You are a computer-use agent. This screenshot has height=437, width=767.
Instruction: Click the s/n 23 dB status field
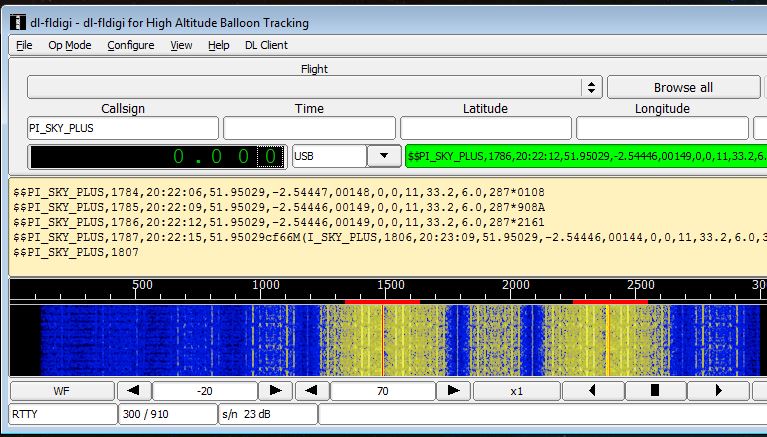[x=268, y=414]
